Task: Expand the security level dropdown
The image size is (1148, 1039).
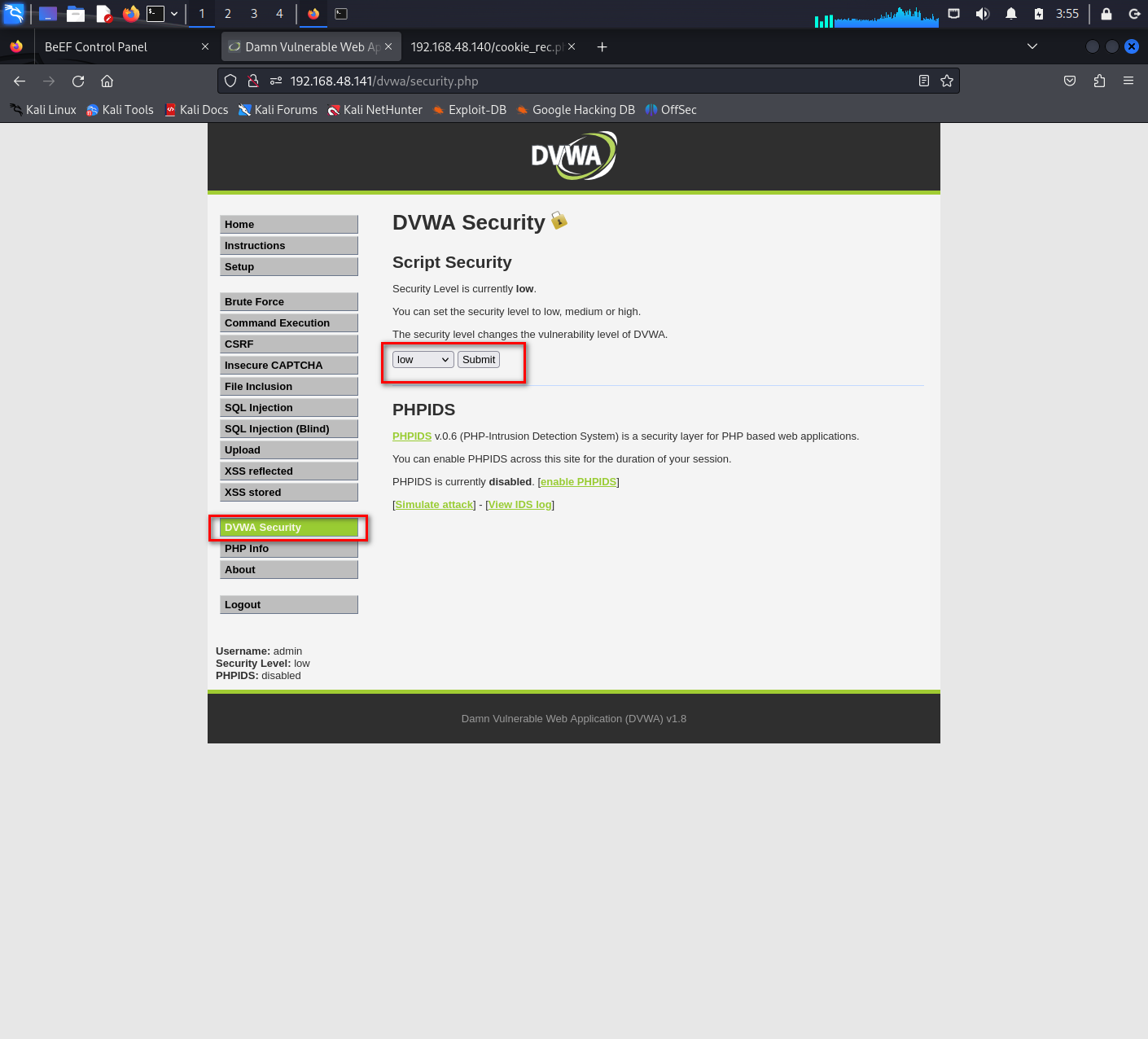Action: [423, 360]
